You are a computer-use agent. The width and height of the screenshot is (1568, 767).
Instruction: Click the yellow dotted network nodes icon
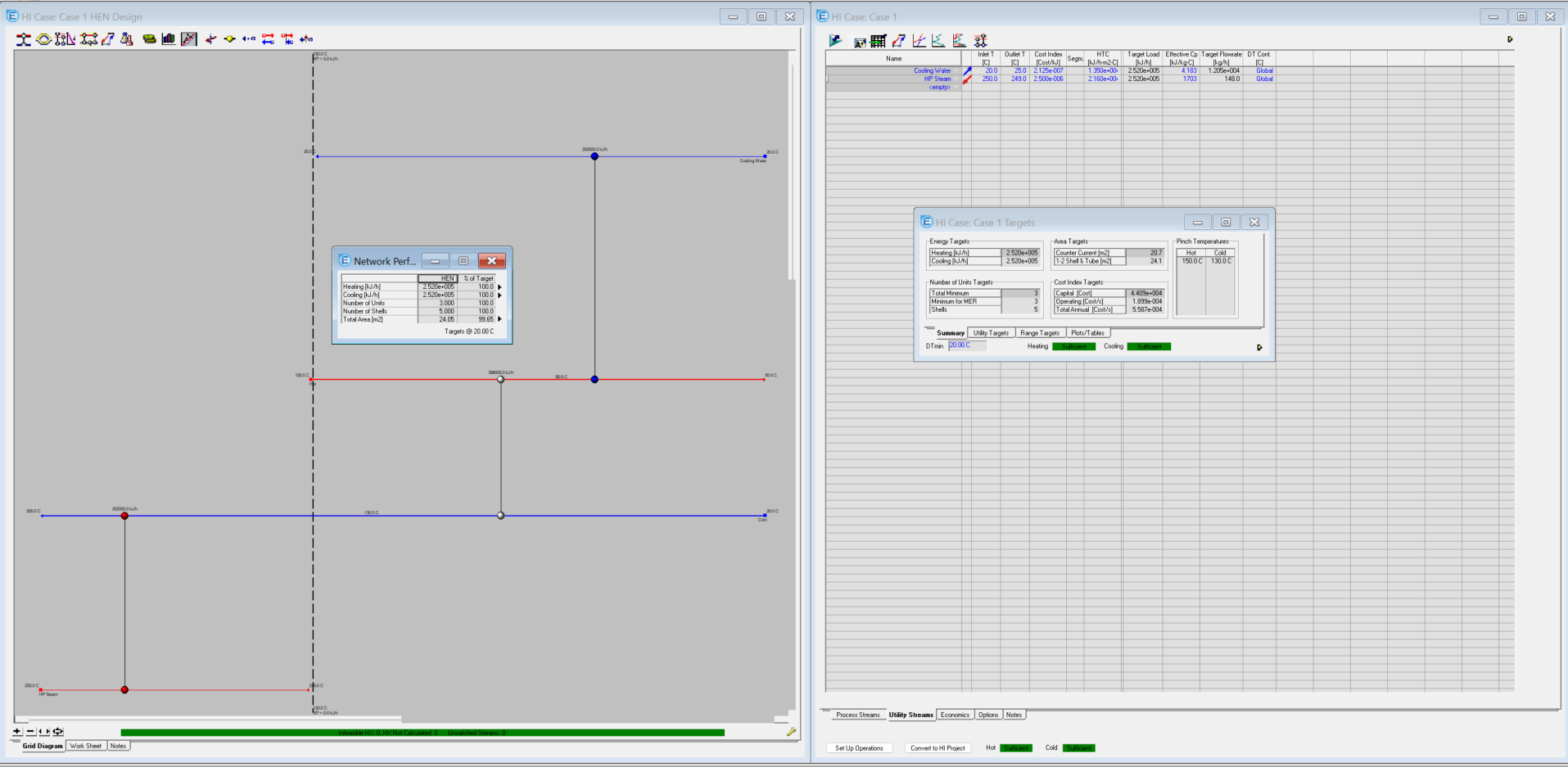[x=89, y=39]
